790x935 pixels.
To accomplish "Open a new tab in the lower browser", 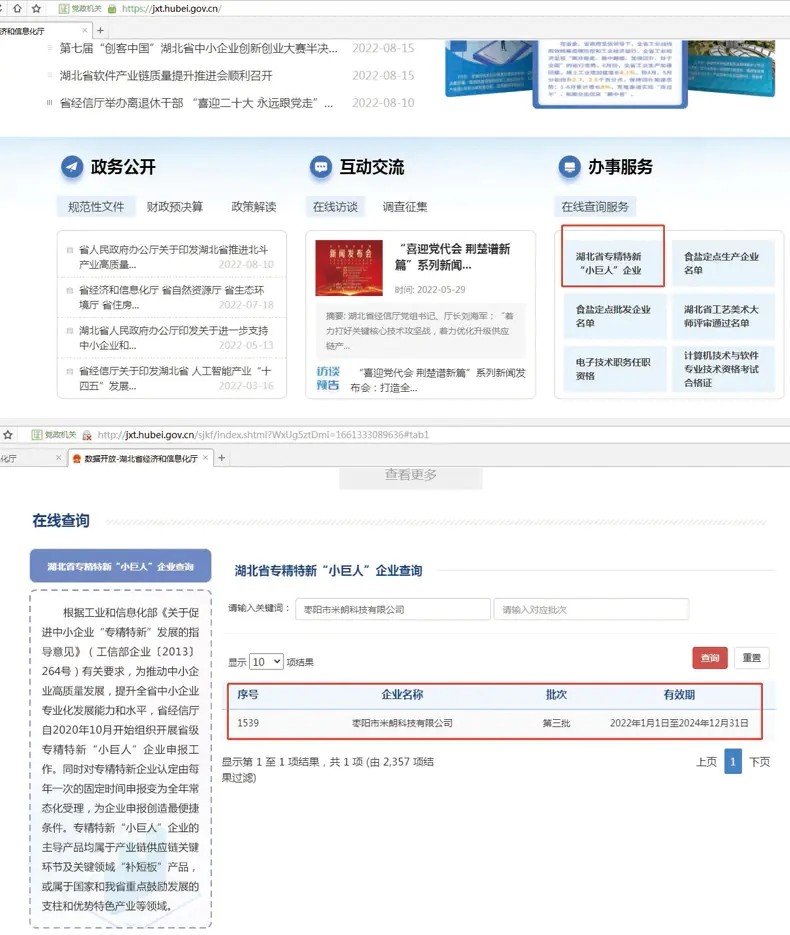I will [222, 458].
